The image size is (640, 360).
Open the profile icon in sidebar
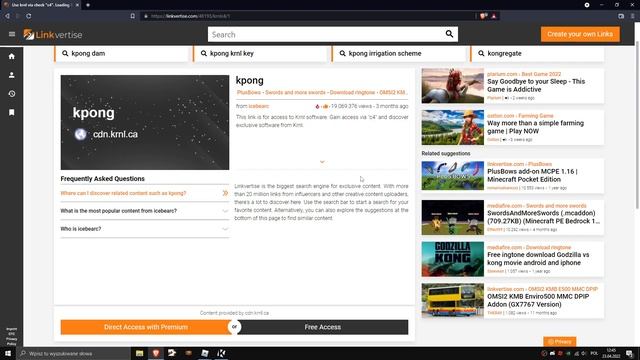tap(11, 75)
